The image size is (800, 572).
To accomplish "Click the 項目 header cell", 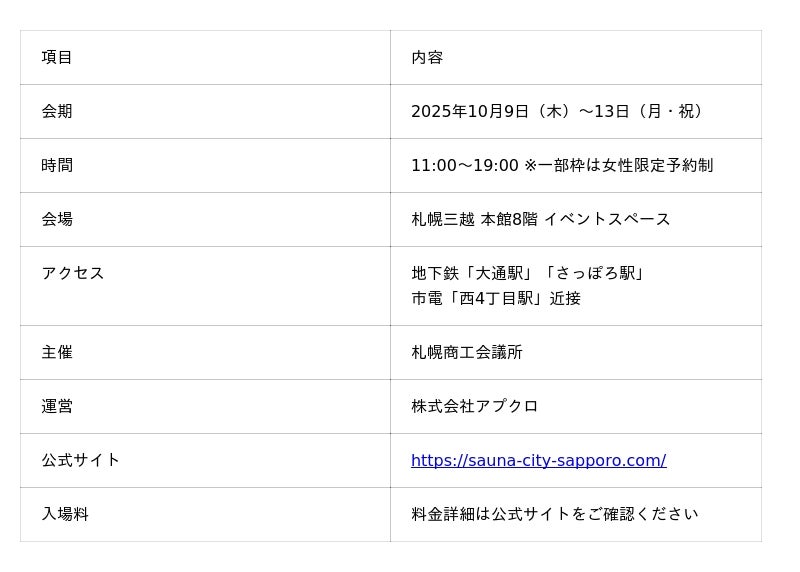I will (57, 57).
